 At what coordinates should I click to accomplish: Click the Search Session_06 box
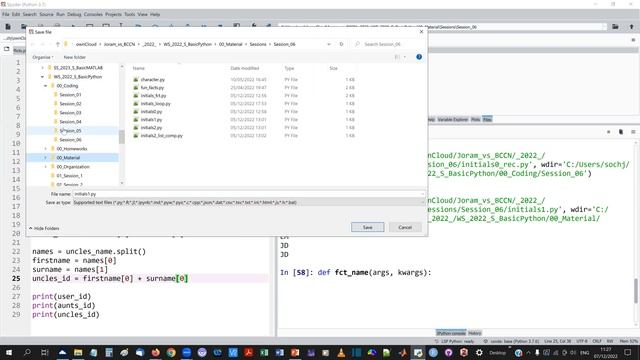pos(388,44)
